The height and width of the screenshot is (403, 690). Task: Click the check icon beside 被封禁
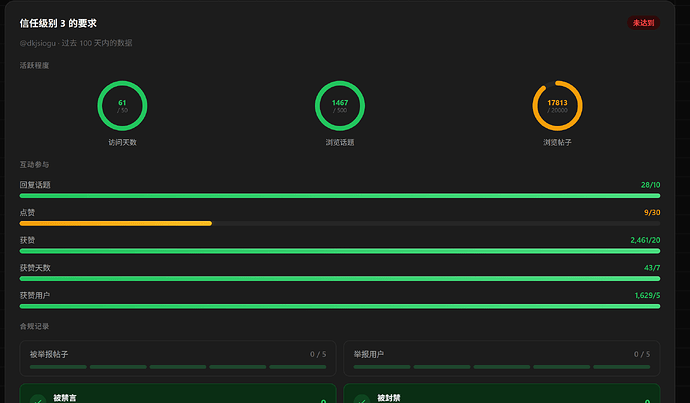coord(362,399)
